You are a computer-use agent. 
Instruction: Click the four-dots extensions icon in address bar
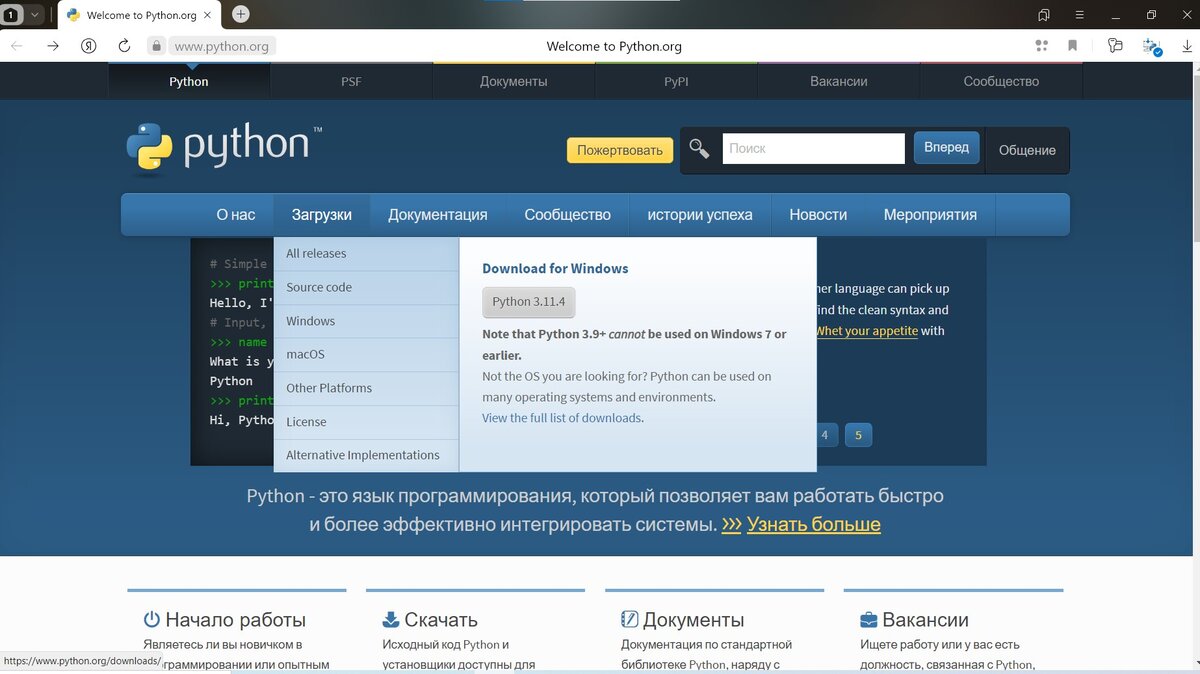tap(1042, 46)
